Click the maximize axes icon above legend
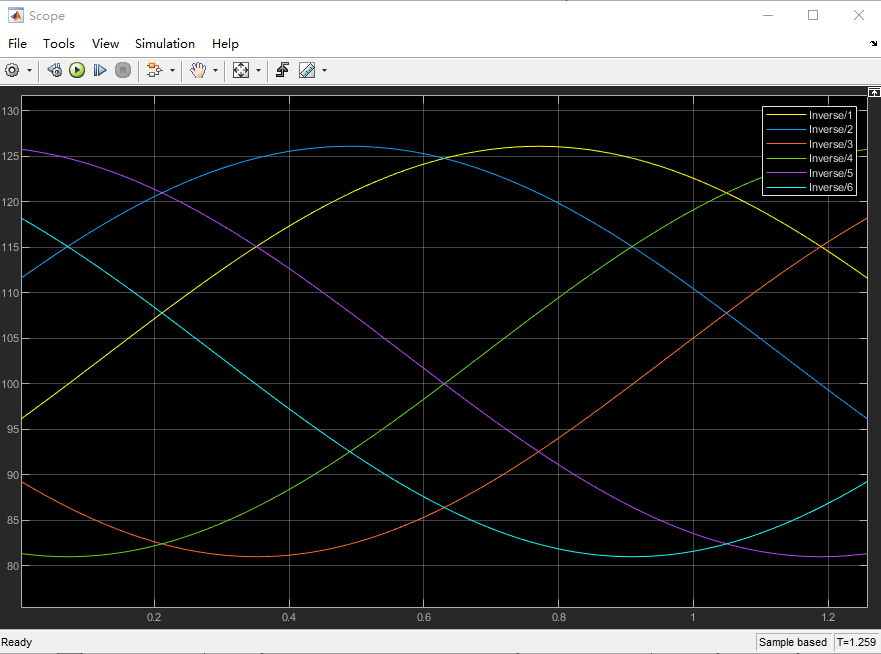The width and height of the screenshot is (881, 654). tap(874, 92)
